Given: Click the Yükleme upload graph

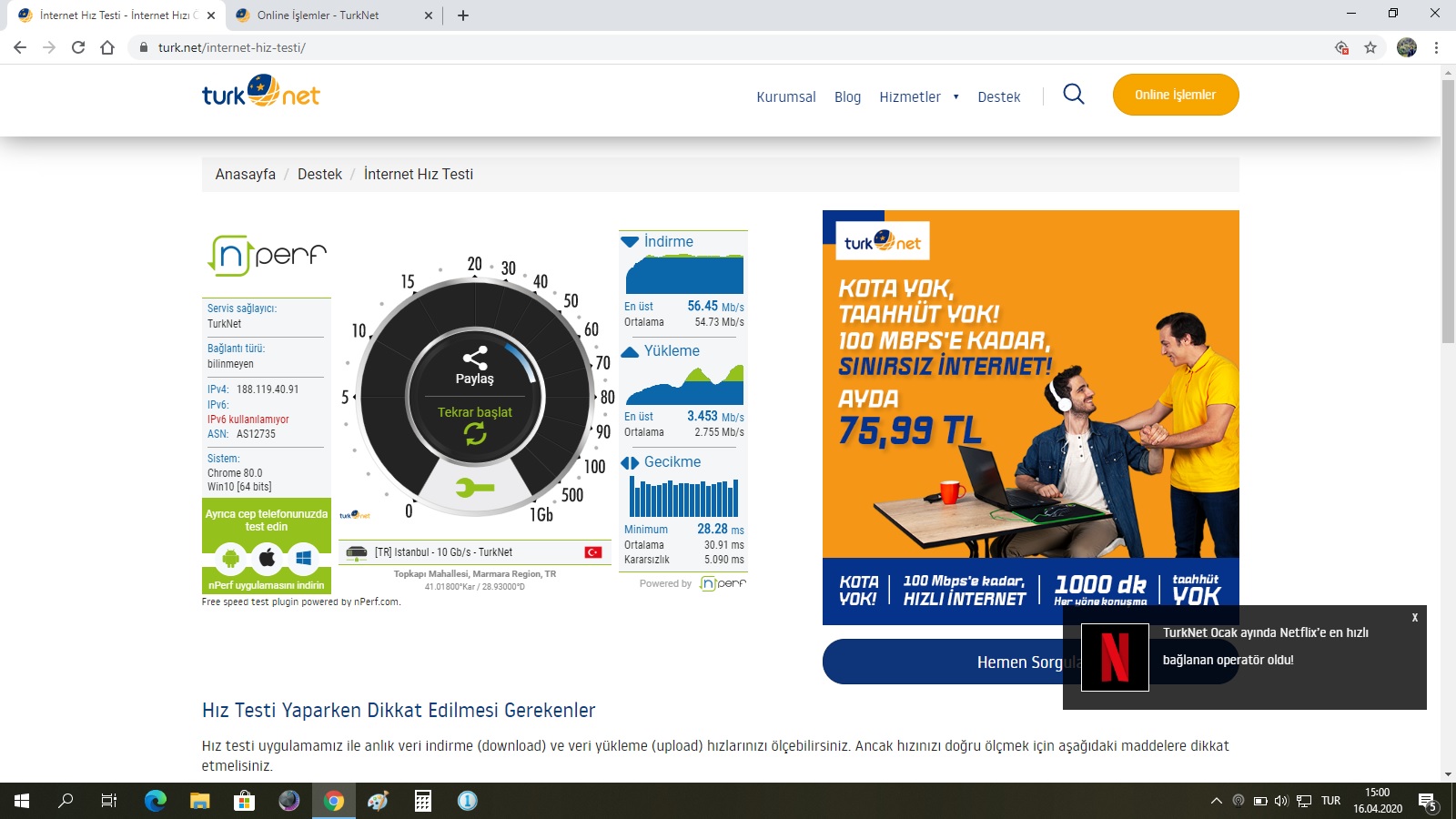Looking at the screenshot, I should [684, 384].
